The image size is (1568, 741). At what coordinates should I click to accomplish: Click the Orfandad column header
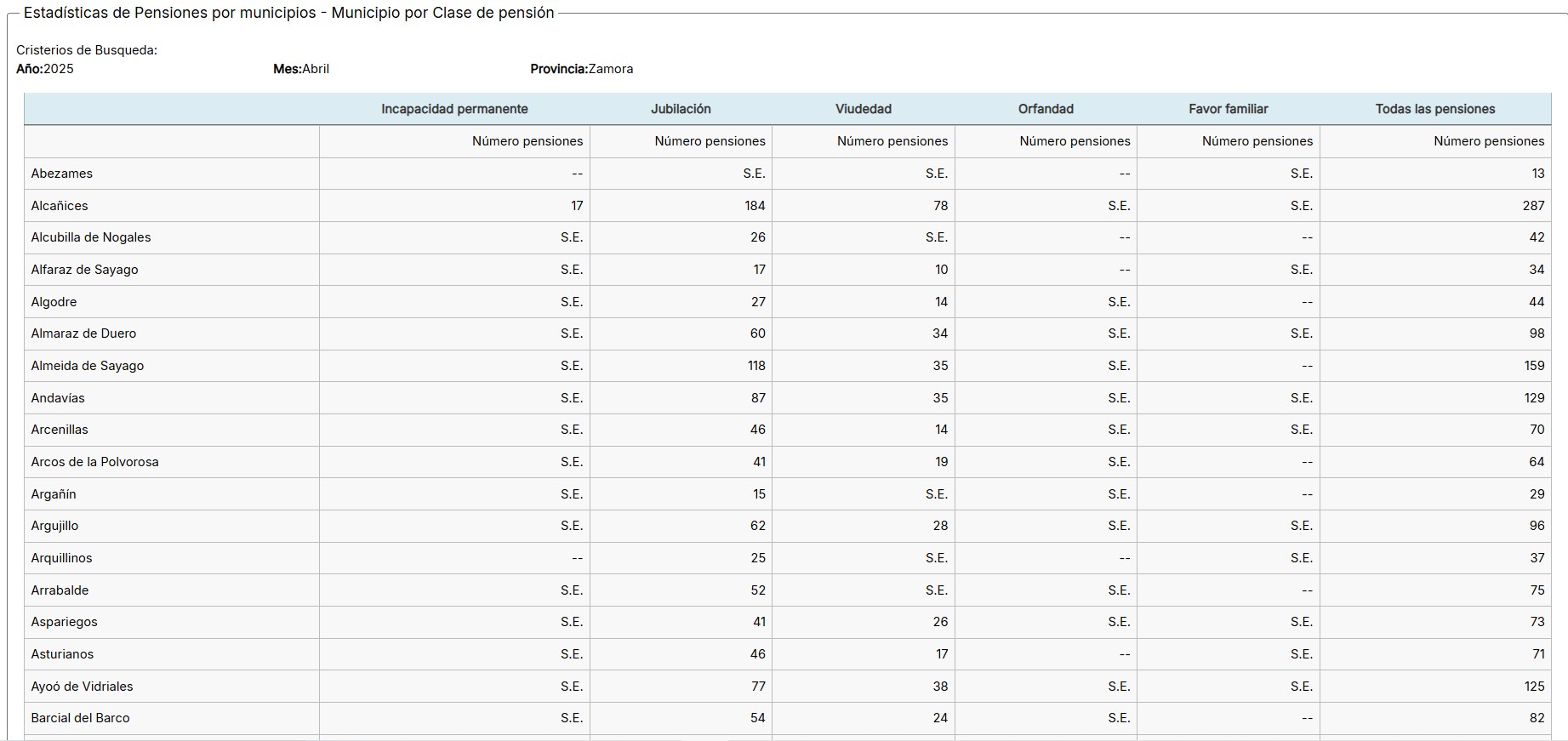pos(1046,109)
